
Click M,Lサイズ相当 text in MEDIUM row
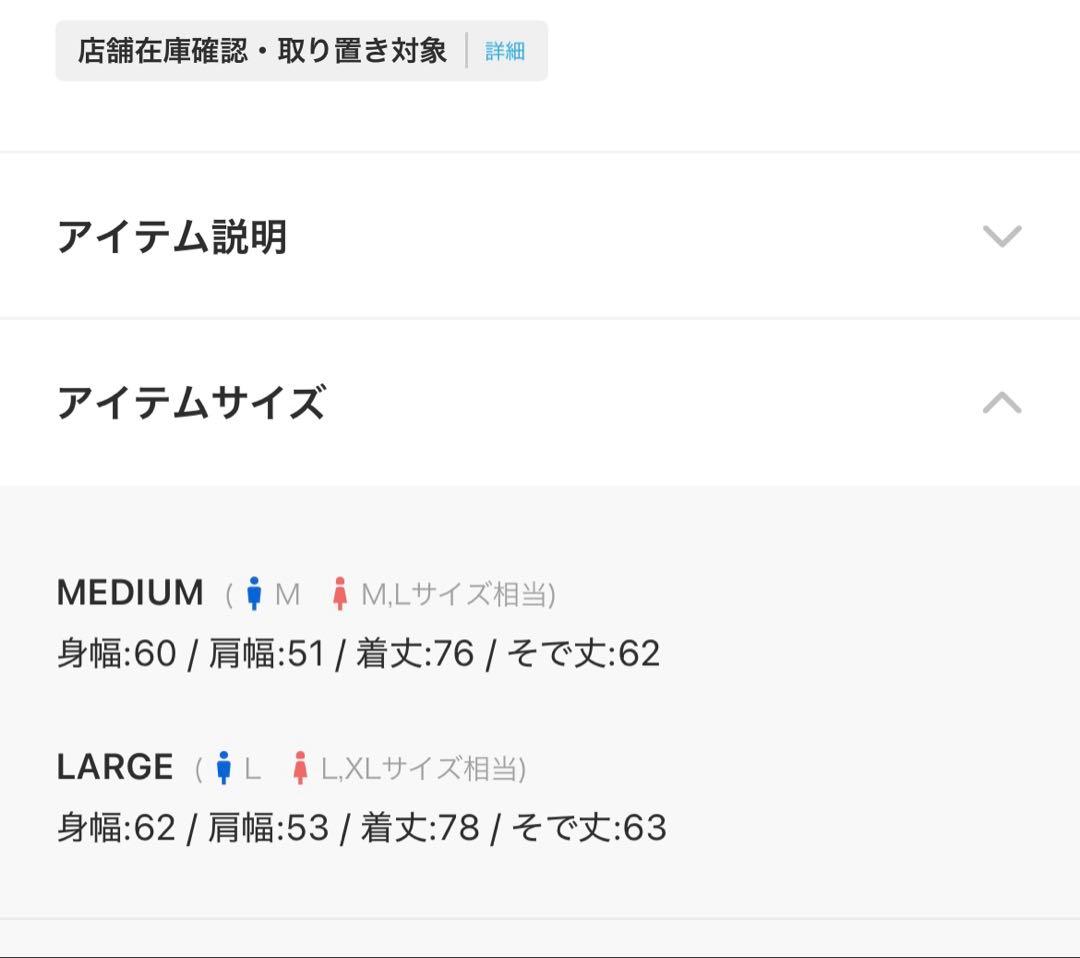click(x=456, y=595)
